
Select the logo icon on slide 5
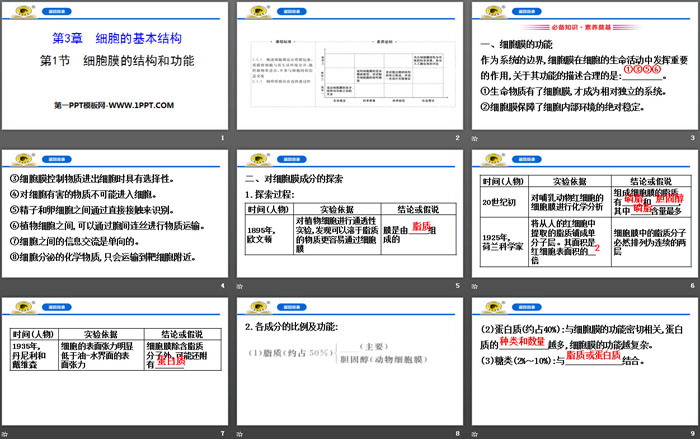pyautogui.click(x=254, y=158)
